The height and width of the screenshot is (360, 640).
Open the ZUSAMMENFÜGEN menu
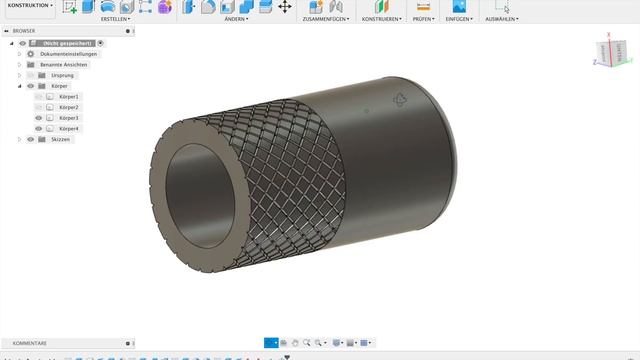[326, 19]
